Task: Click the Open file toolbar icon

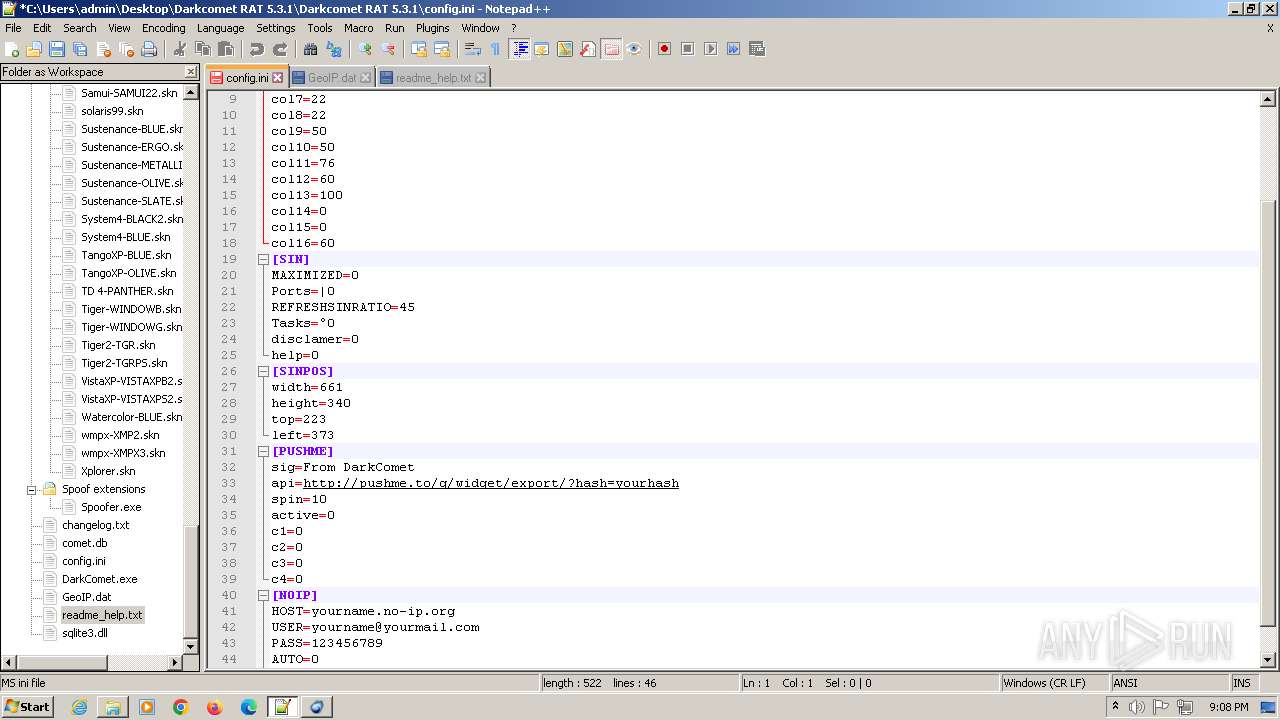Action: coord(34,49)
